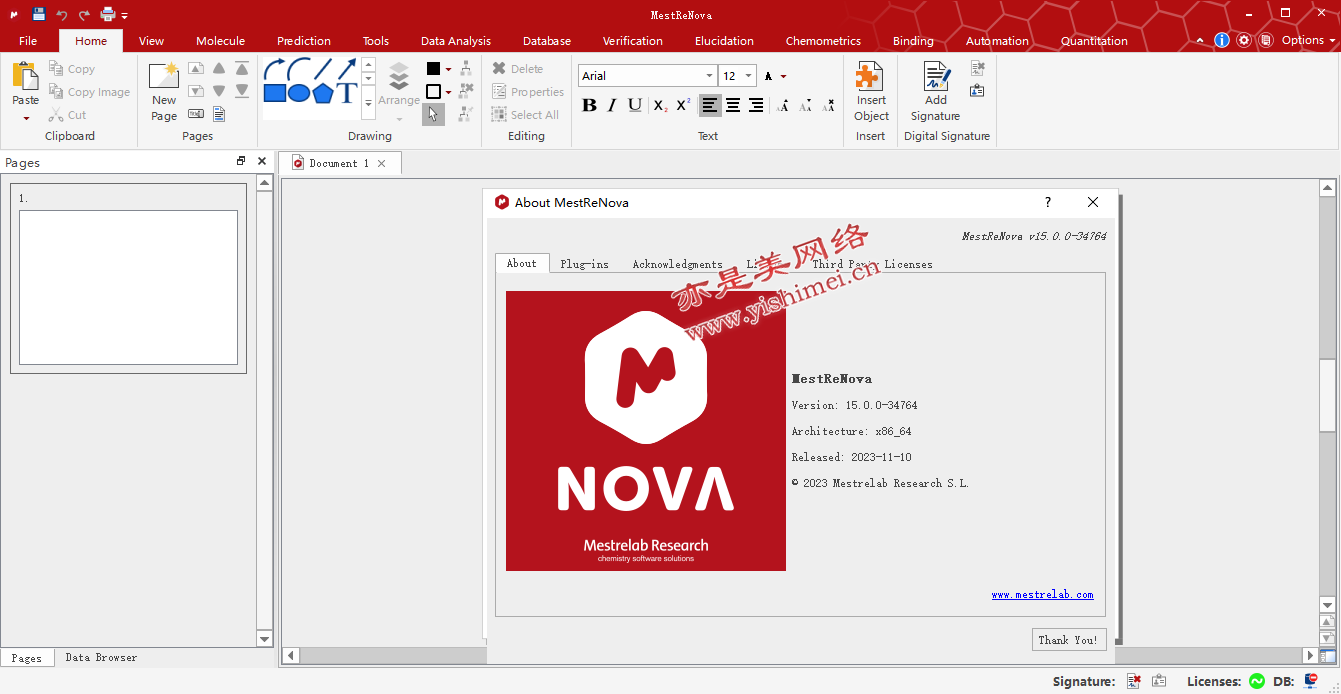Select the straight line drawing tool
1341x694 pixels.
322,69
